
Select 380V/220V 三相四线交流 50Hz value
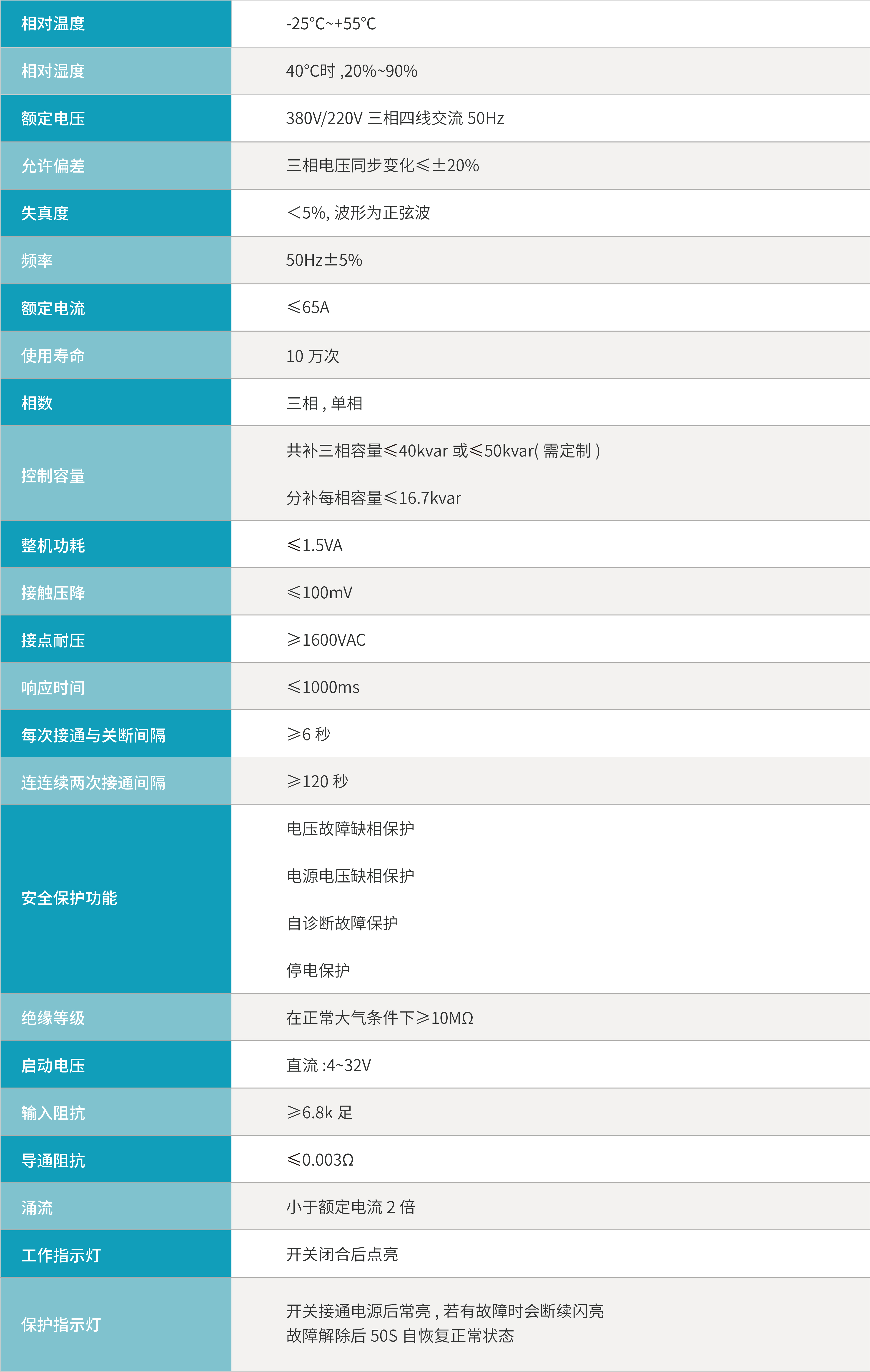click(395, 118)
